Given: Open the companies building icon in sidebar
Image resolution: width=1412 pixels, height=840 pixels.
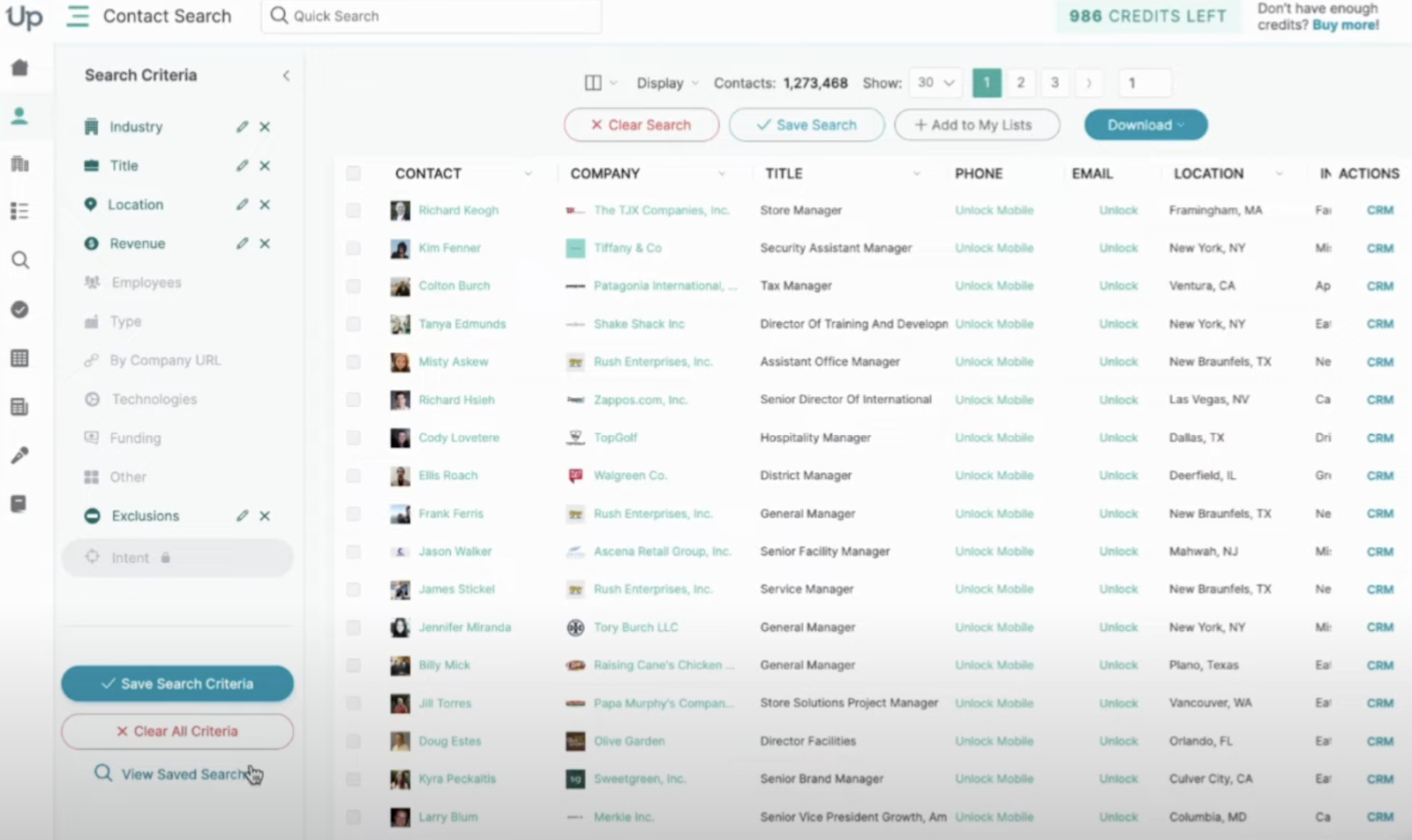Looking at the screenshot, I should [19, 163].
